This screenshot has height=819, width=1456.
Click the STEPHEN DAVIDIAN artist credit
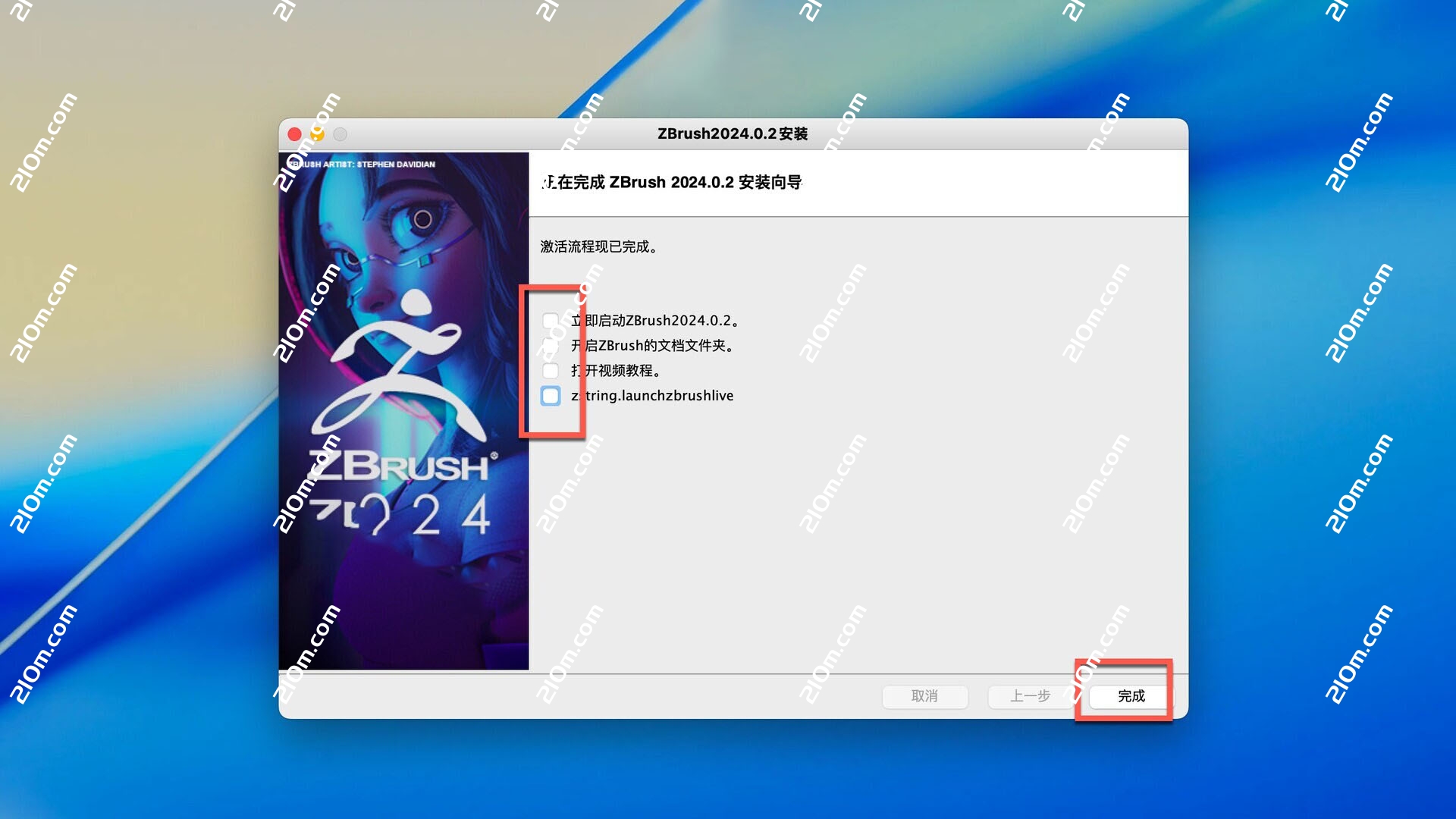coord(360,164)
